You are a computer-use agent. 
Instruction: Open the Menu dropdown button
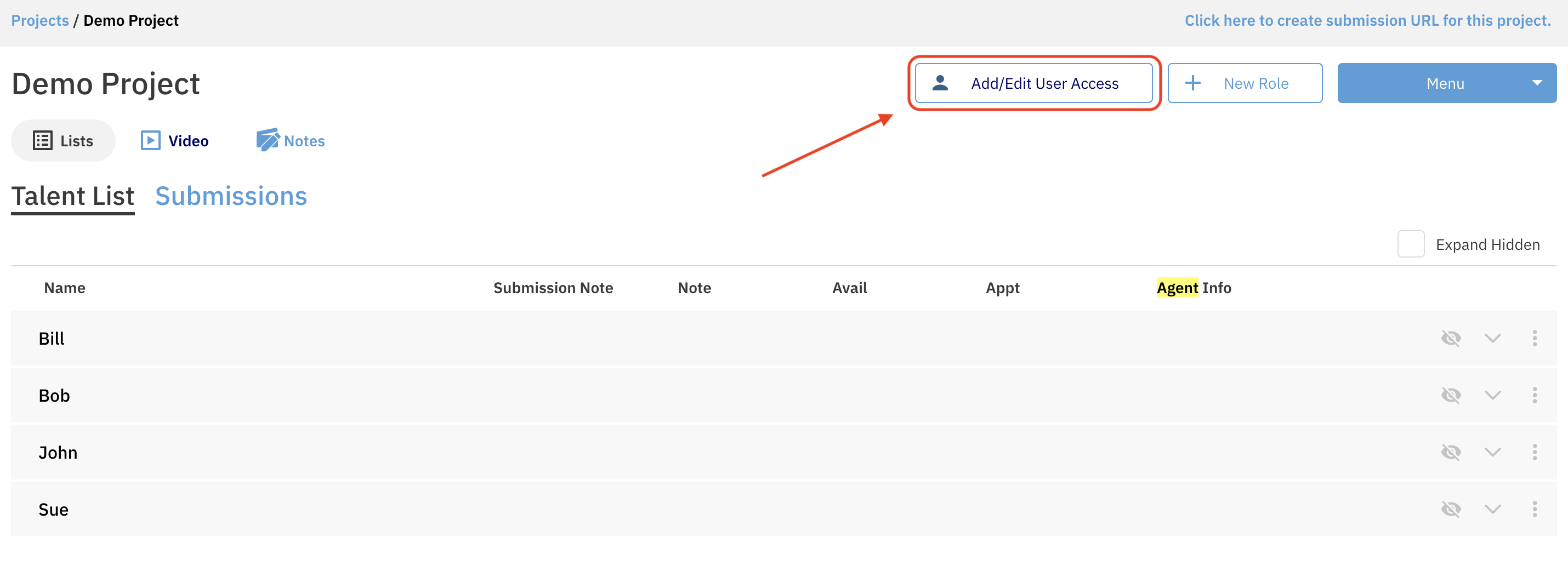[x=1446, y=83]
